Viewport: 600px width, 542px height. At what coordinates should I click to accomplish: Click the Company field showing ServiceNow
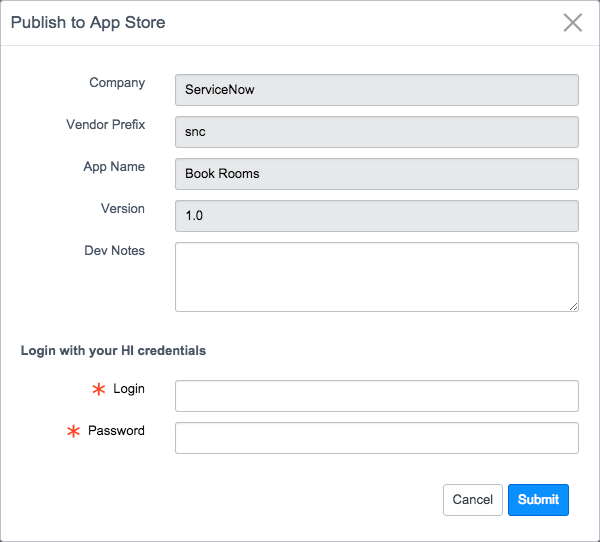[377, 90]
